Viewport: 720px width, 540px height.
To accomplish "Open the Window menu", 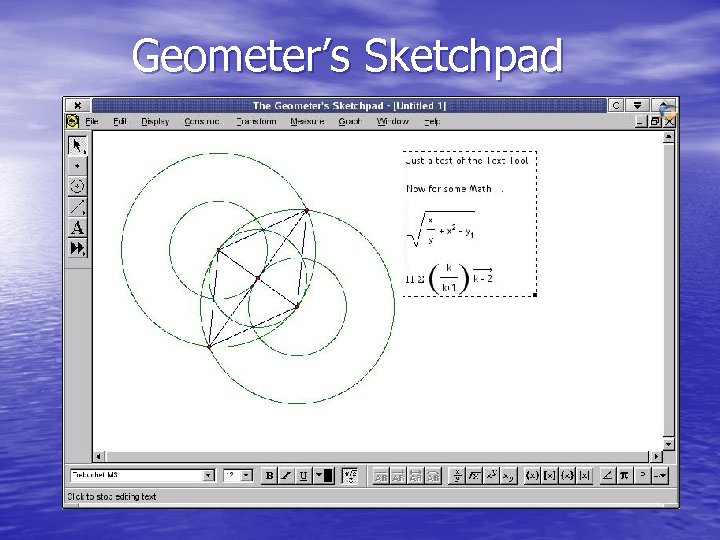I will (x=393, y=121).
